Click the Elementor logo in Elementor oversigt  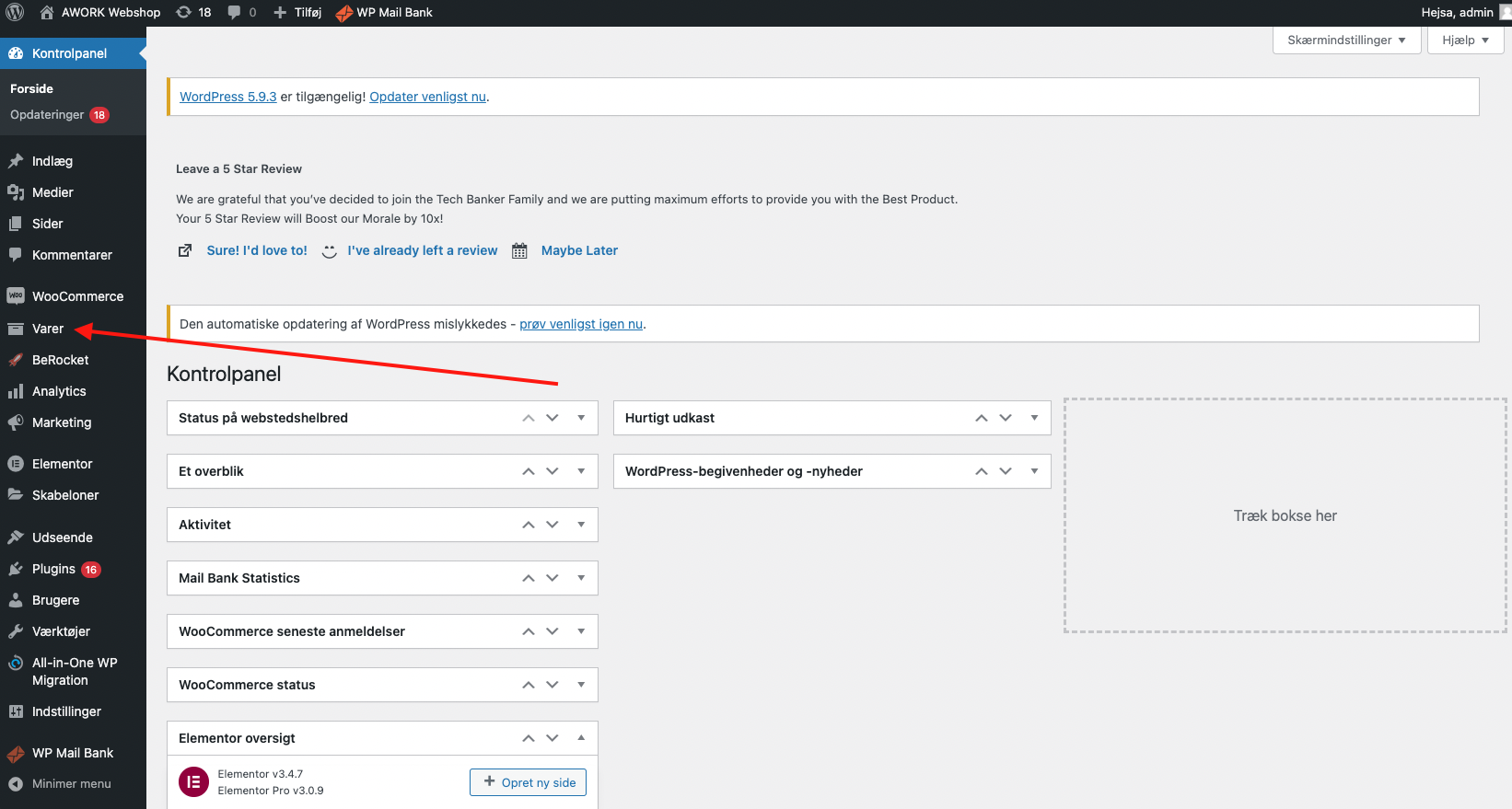(193, 781)
